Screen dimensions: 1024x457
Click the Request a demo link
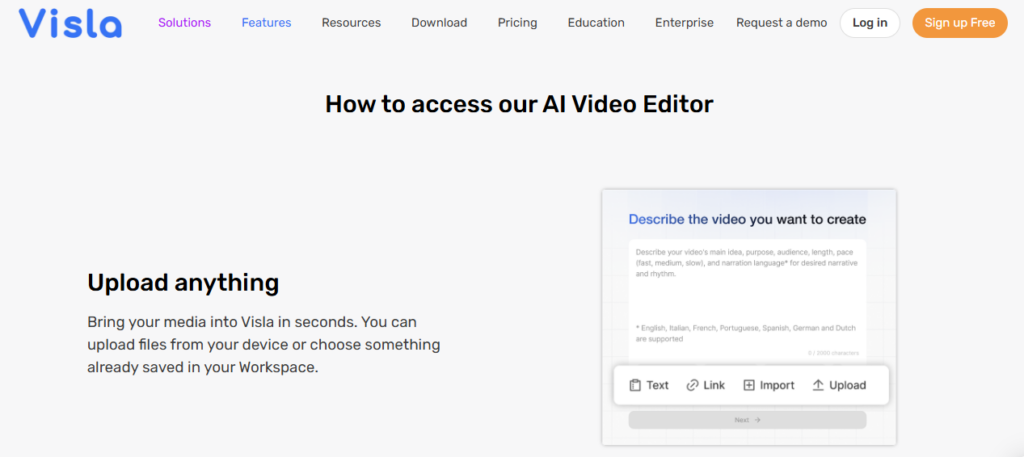[781, 23]
